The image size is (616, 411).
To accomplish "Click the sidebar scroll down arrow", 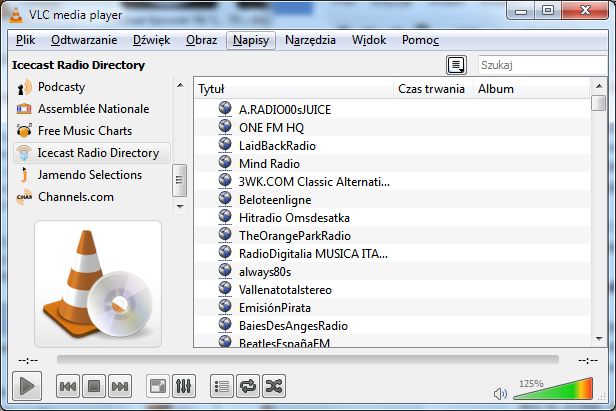I will pyautogui.click(x=180, y=207).
